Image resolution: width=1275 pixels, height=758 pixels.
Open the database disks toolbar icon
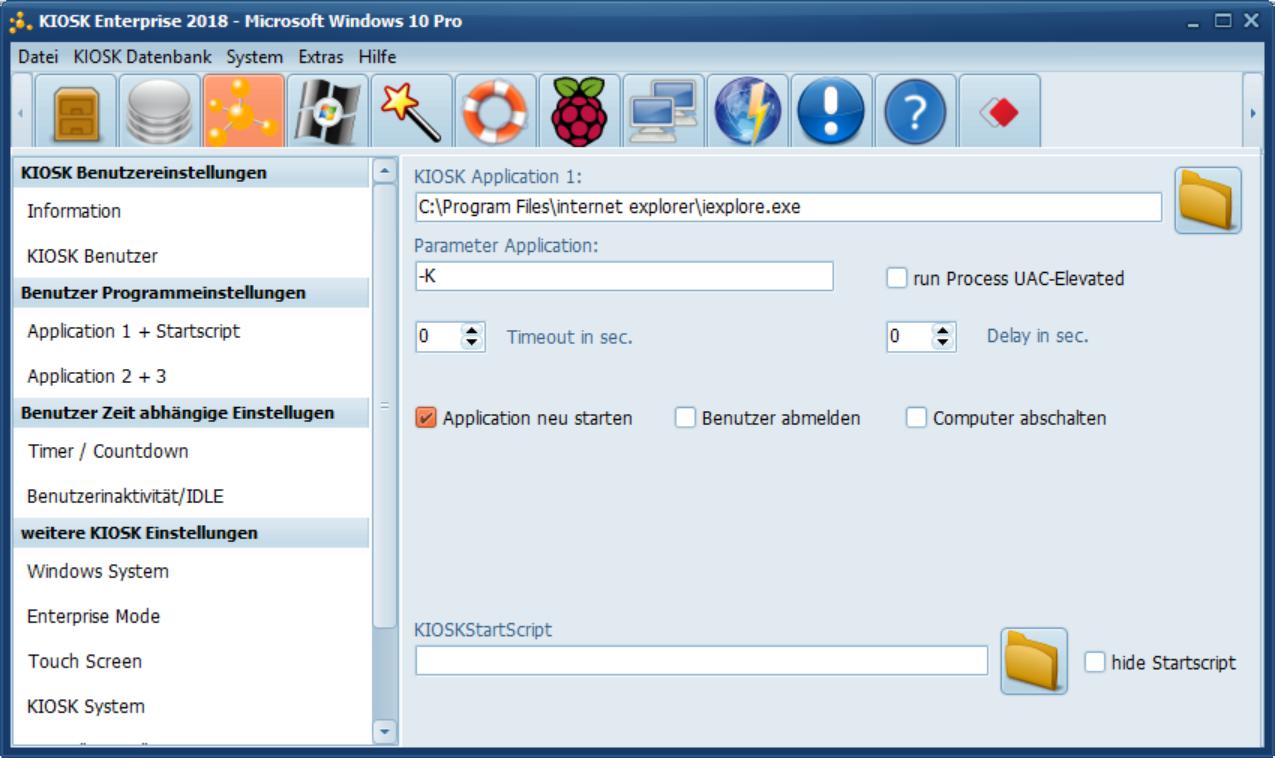tap(160, 111)
